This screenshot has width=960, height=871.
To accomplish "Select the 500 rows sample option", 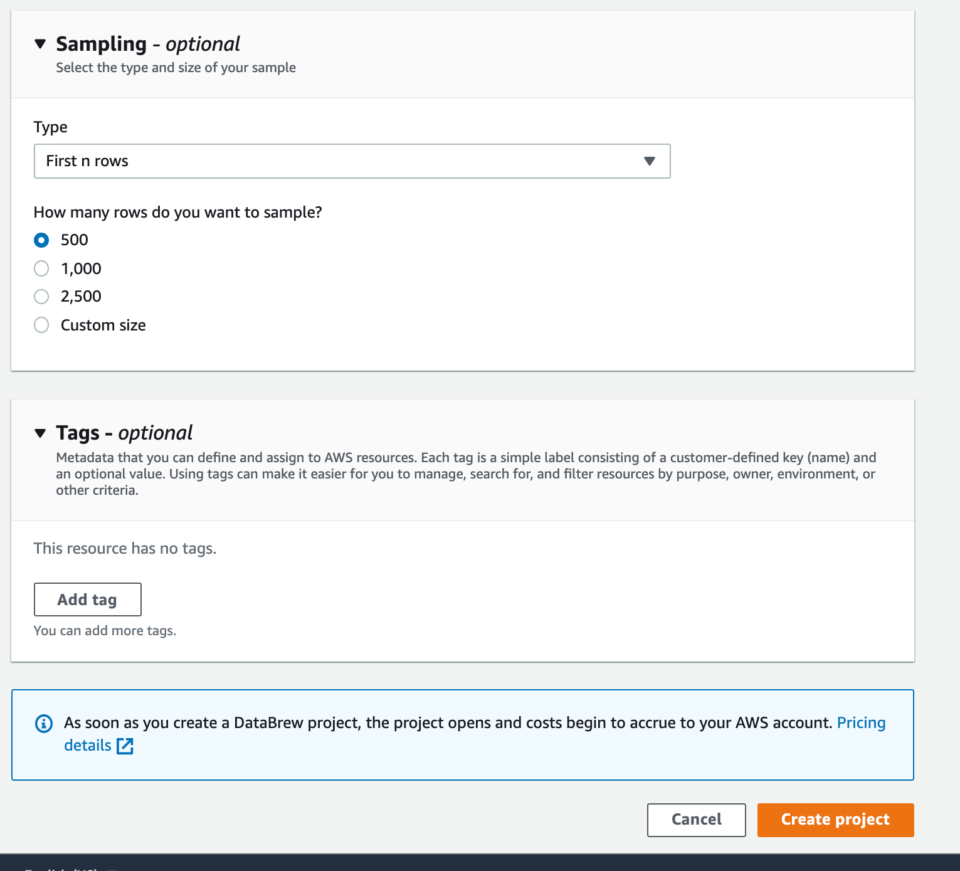I will pyautogui.click(x=40, y=240).
